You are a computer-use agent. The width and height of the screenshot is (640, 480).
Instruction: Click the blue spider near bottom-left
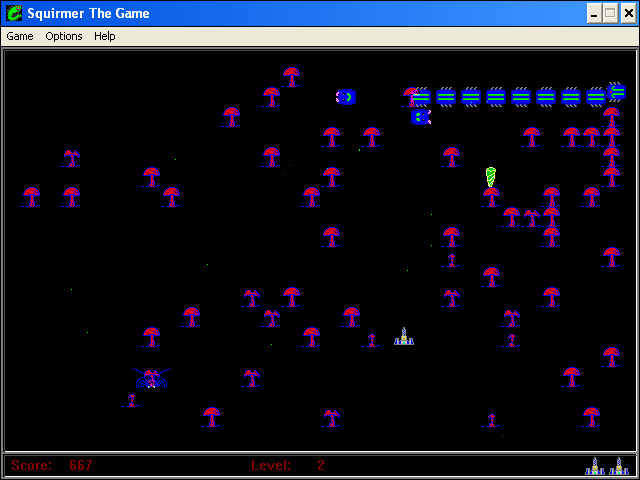coord(151,378)
